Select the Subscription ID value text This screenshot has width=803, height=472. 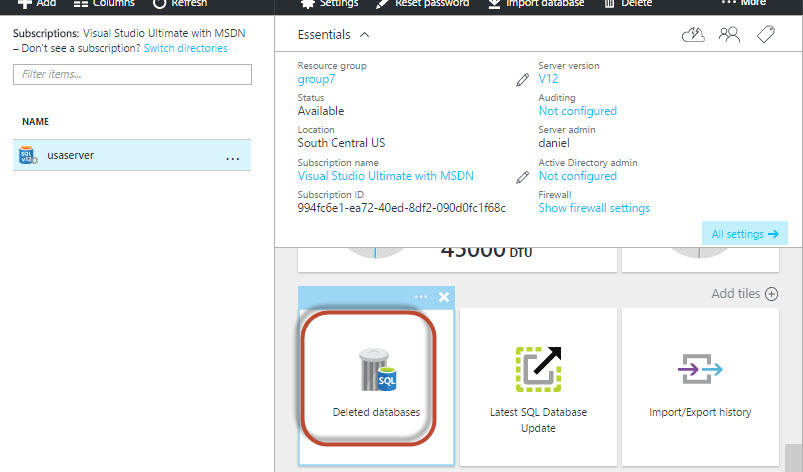coord(402,208)
